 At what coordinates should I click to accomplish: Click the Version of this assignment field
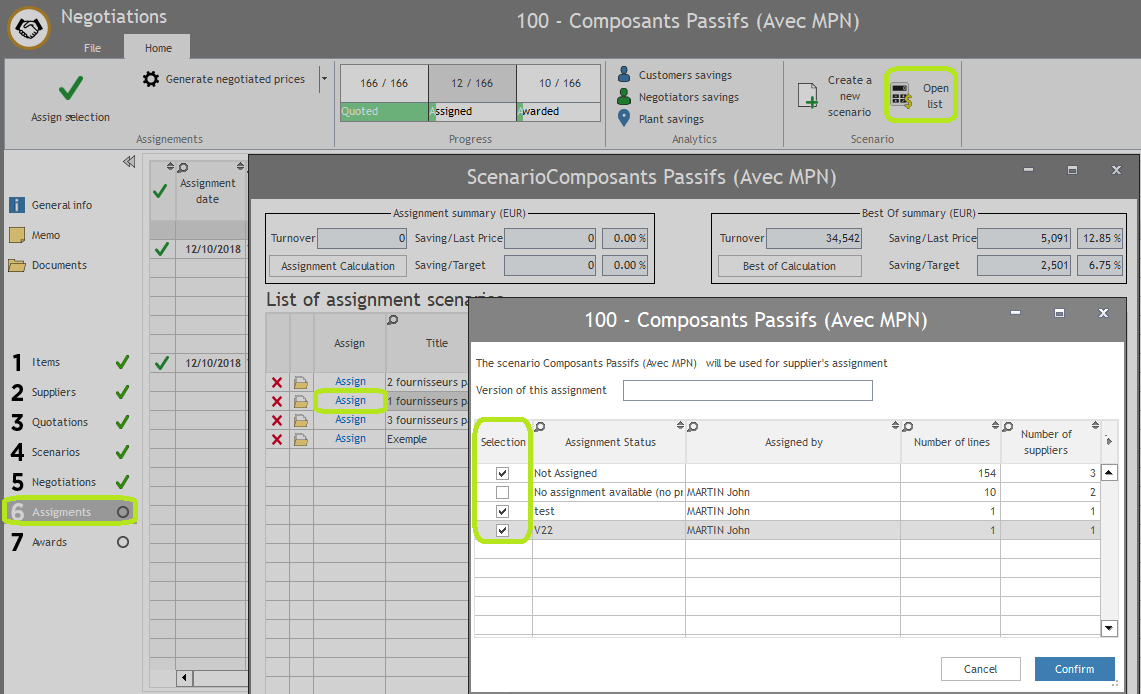(x=747, y=390)
